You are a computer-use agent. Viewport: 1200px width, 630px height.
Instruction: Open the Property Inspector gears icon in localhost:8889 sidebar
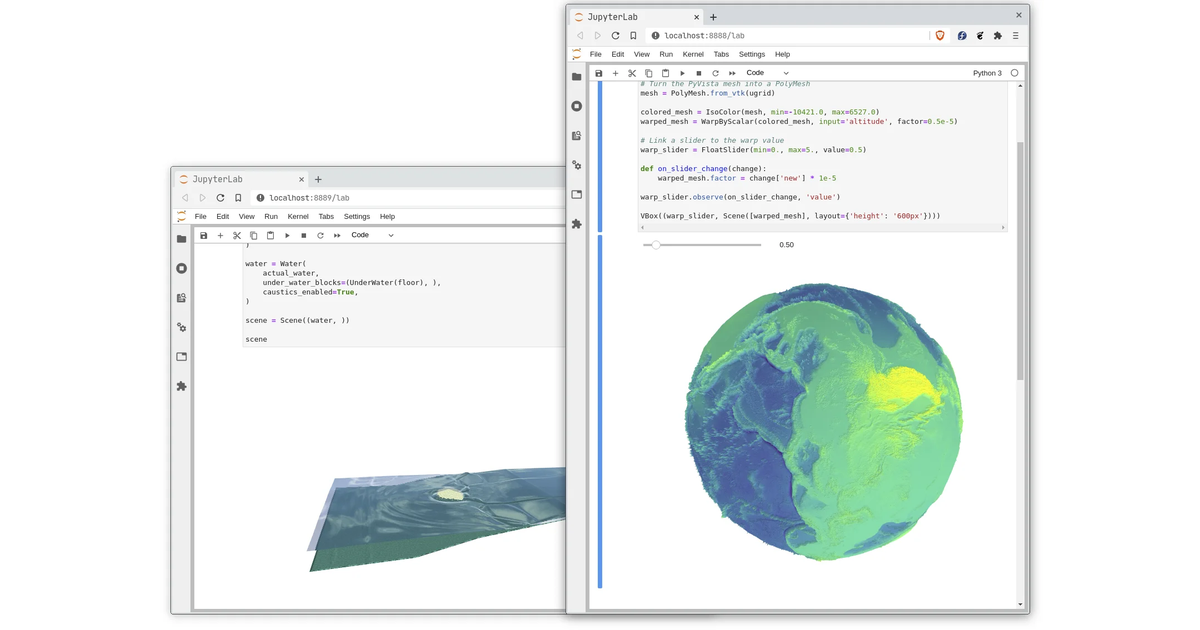coord(181,327)
